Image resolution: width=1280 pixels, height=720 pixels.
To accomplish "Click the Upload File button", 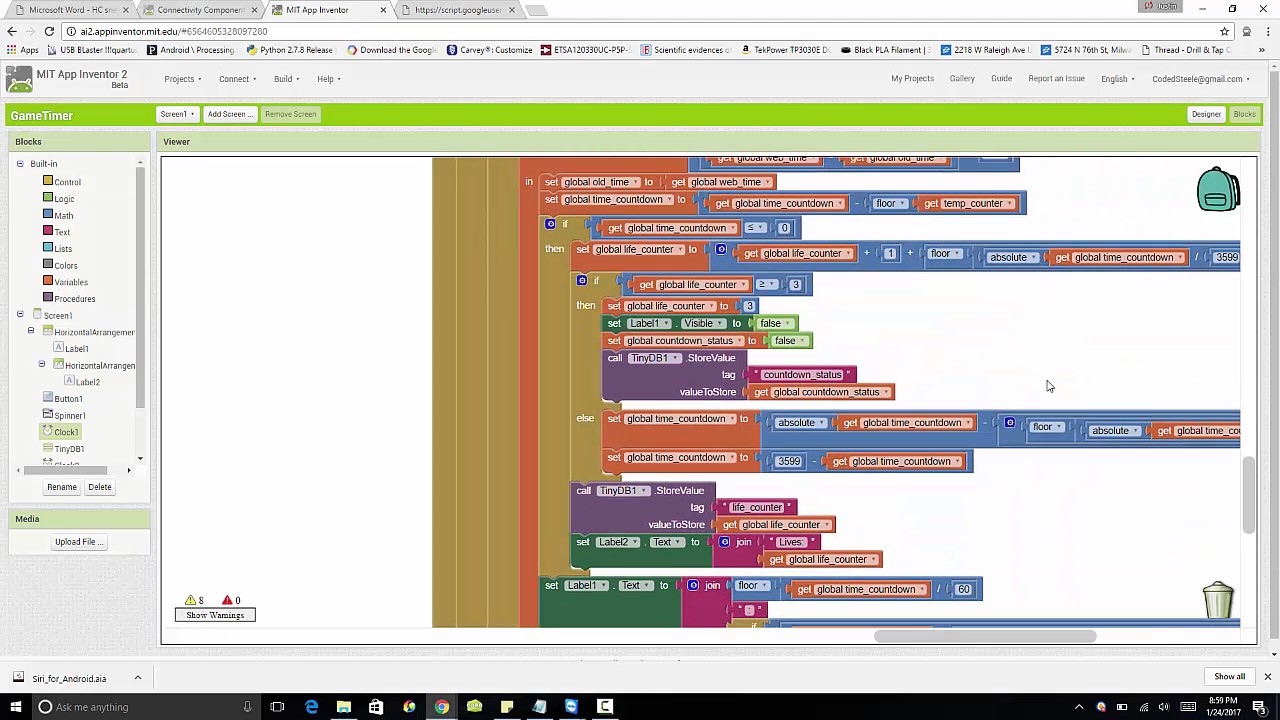I will click(79, 542).
